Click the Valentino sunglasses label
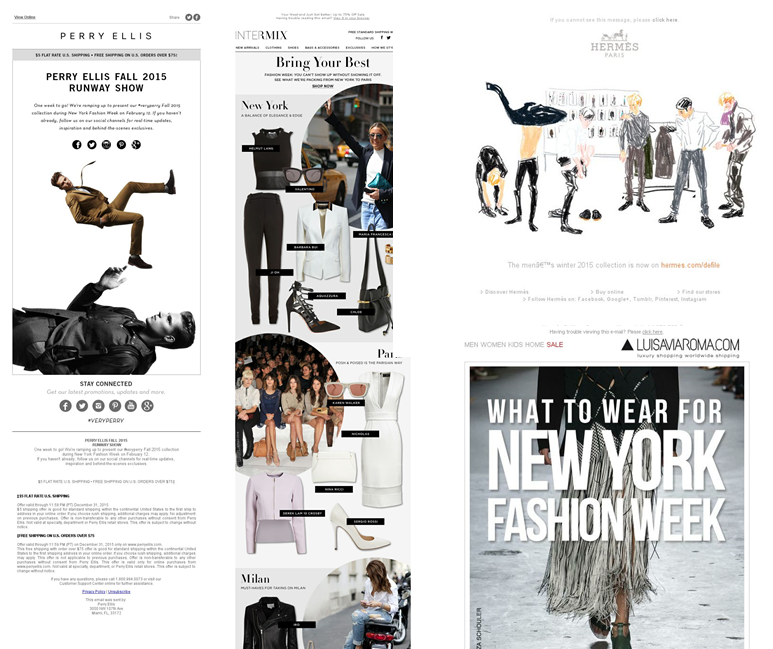 304,189
